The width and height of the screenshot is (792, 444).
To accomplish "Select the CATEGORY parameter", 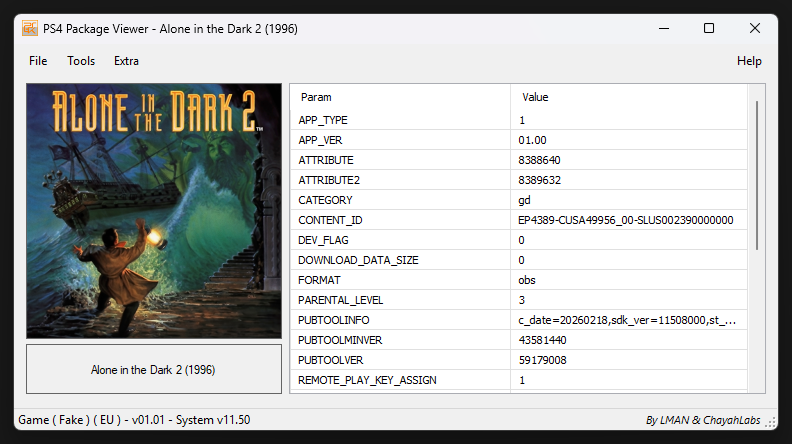I will (x=325, y=200).
